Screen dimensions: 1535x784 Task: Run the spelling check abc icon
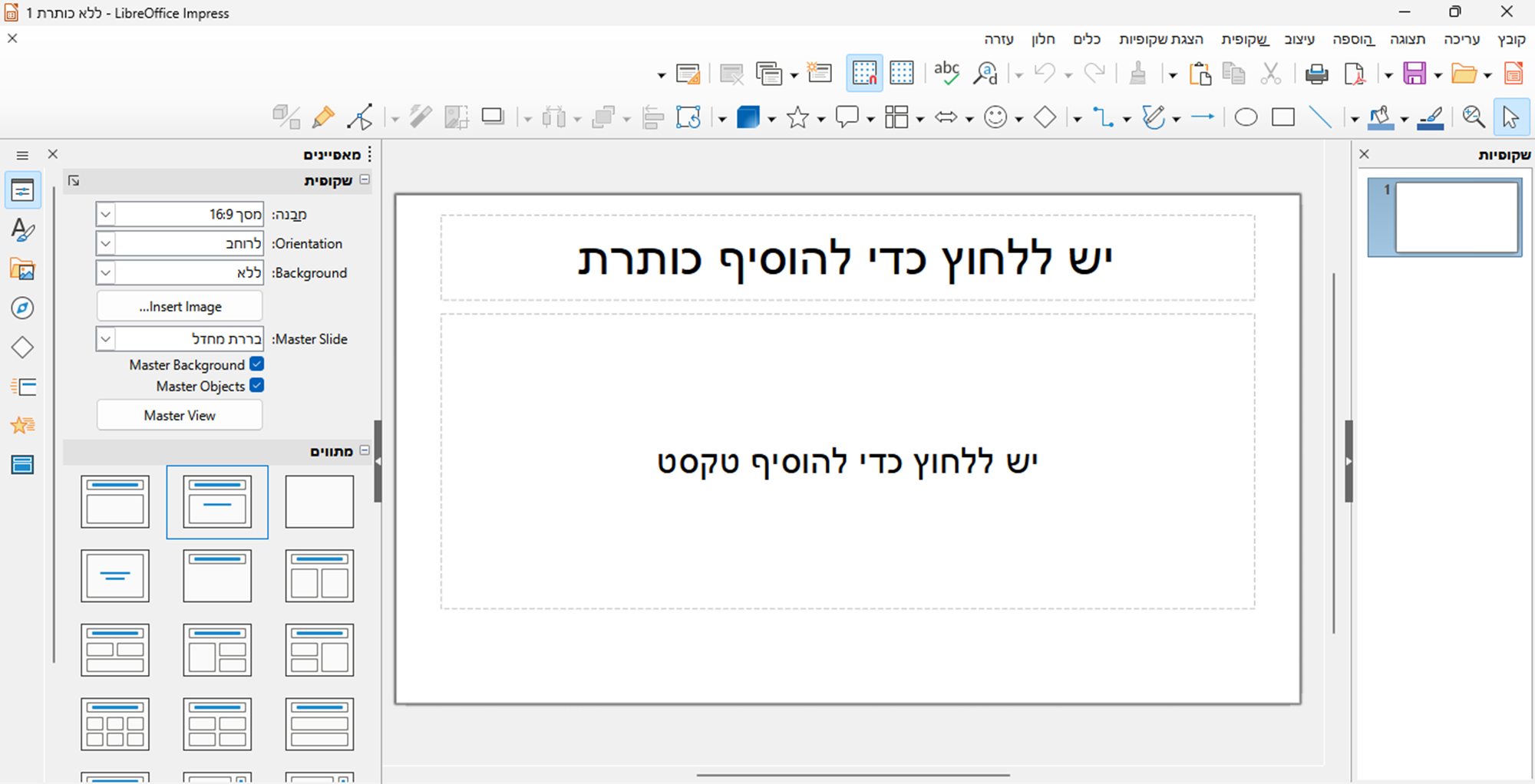tap(946, 74)
